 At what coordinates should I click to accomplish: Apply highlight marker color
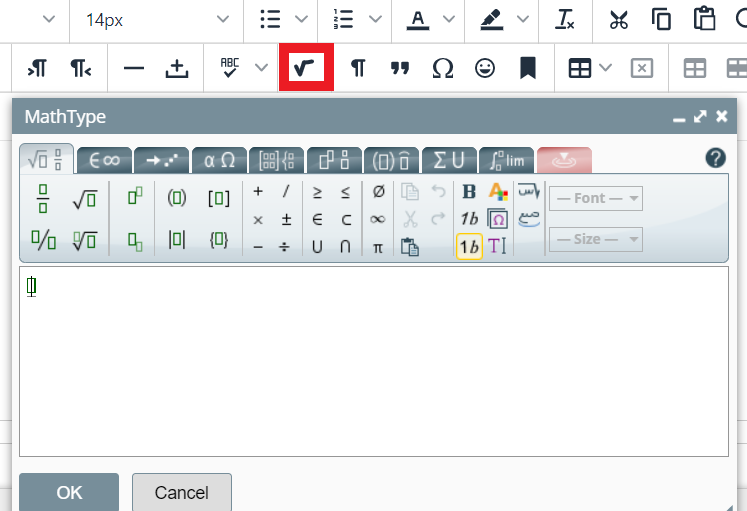coord(492,20)
